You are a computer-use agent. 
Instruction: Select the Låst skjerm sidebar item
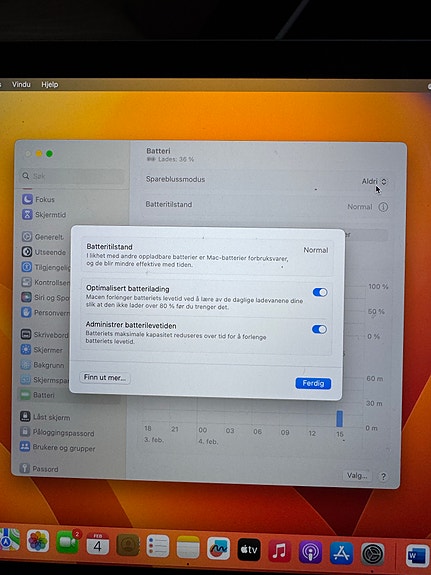pyautogui.click(x=45, y=417)
